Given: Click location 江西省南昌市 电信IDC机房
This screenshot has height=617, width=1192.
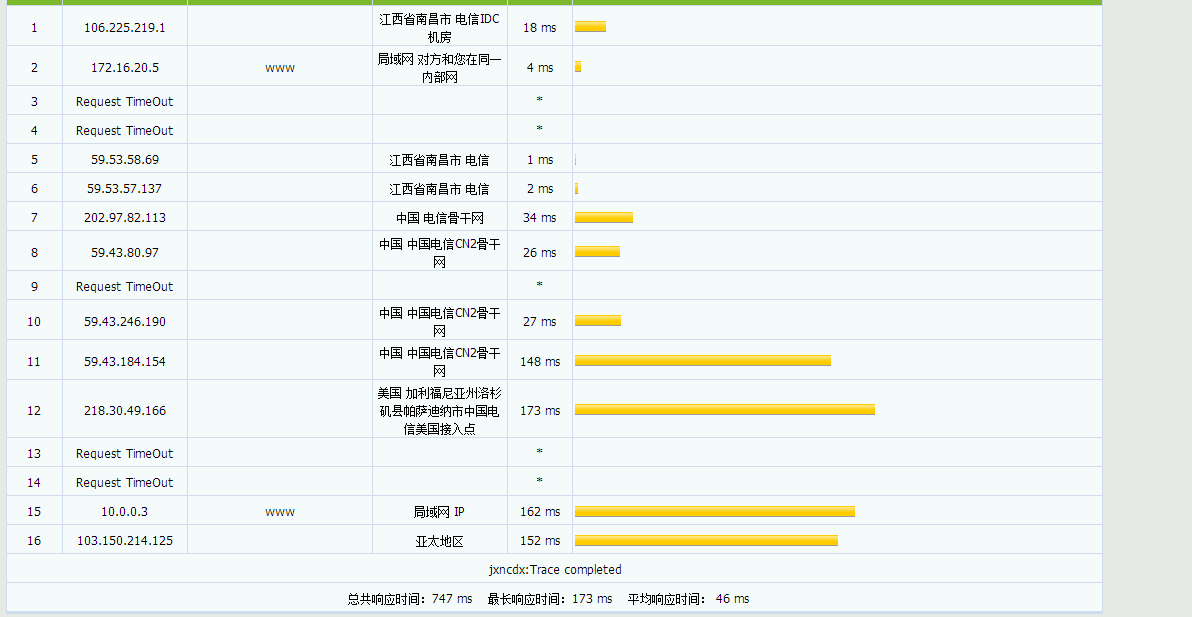Looking at the screenshot, I should tap(439, 27).
